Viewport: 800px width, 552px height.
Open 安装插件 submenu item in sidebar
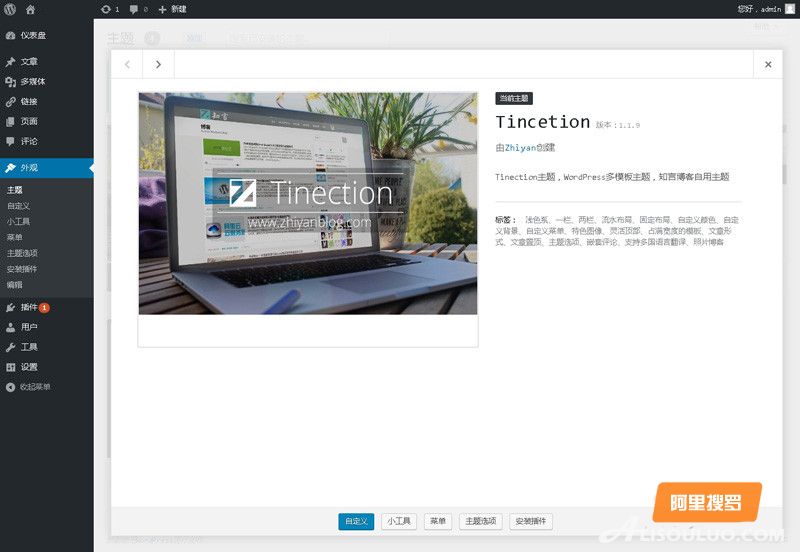22,269
